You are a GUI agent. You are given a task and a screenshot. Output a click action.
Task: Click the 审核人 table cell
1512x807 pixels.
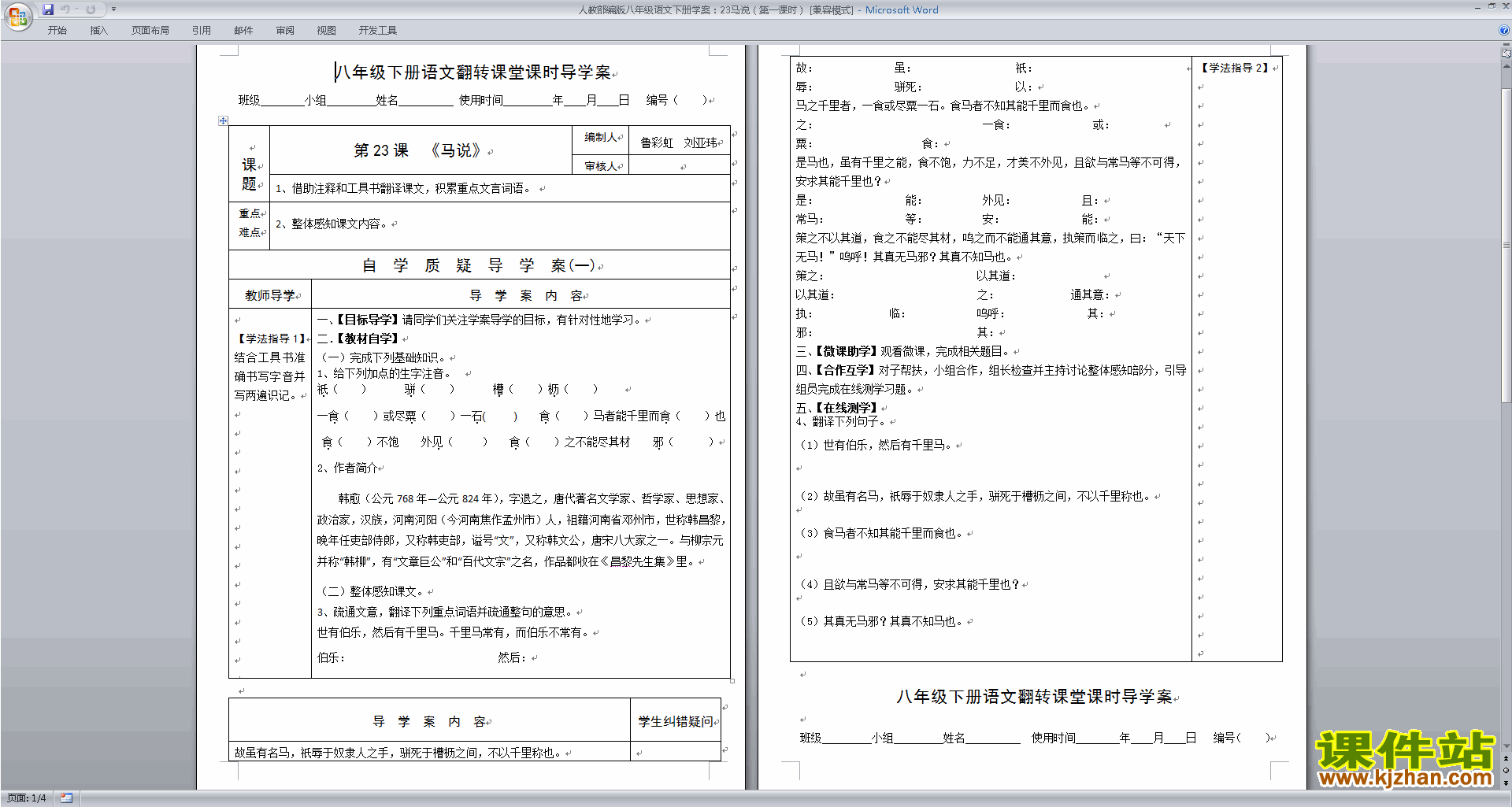[x=601, y=166]
